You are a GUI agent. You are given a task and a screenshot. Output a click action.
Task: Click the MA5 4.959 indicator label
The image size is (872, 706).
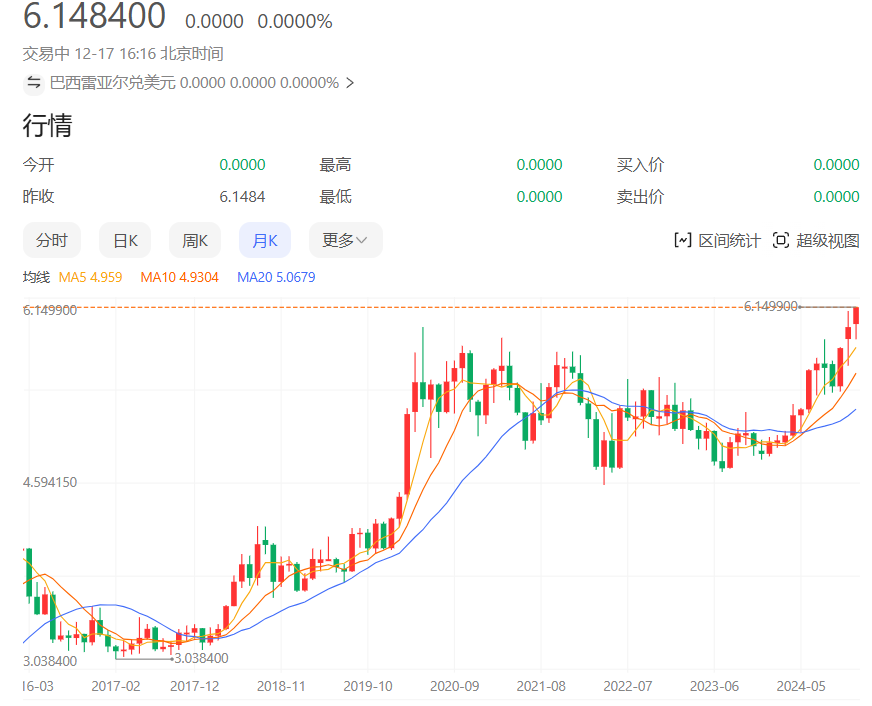pyautogui.click(x=90, y=277)
